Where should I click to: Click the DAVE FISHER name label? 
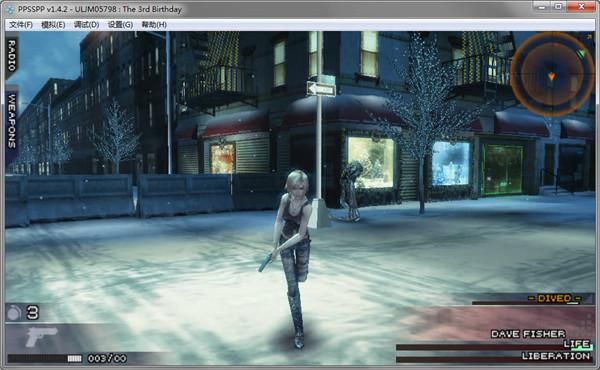528,334
